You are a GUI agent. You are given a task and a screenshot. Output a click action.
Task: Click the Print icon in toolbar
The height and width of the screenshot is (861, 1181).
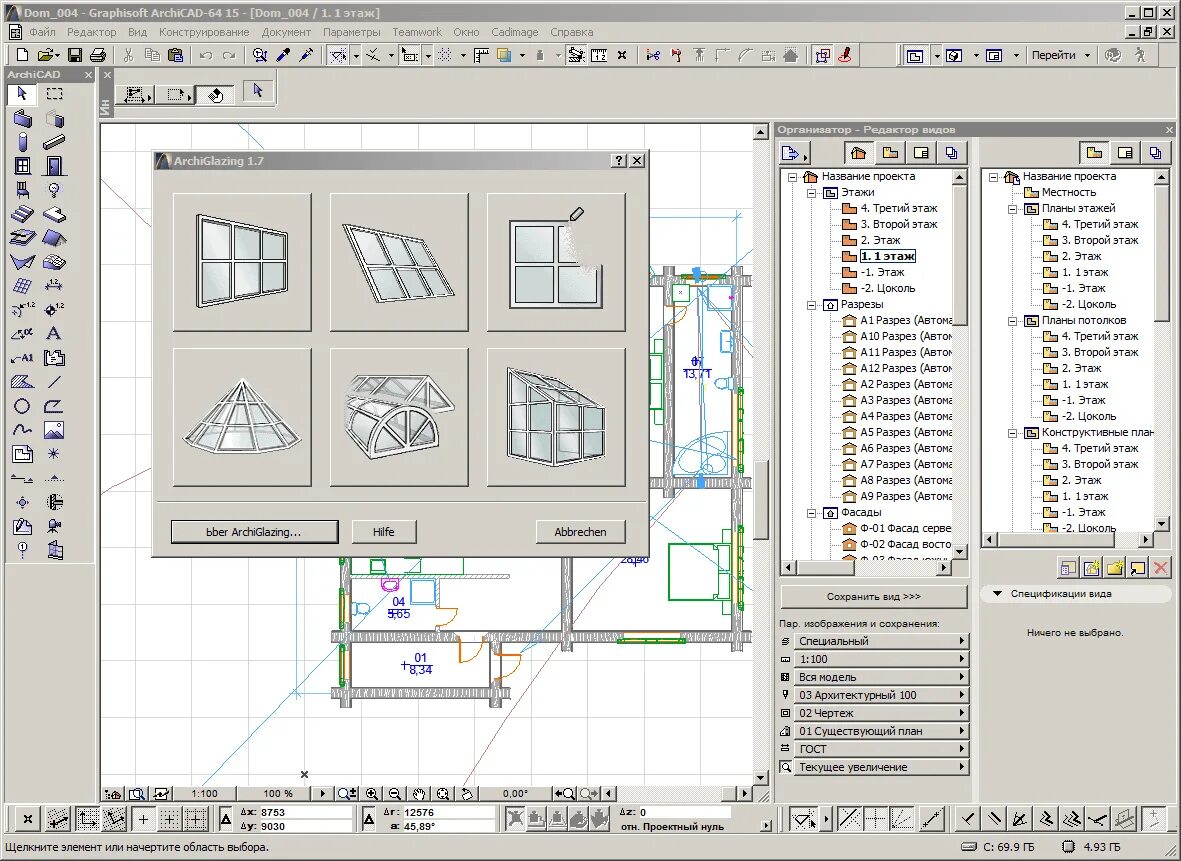pos(97,55)
